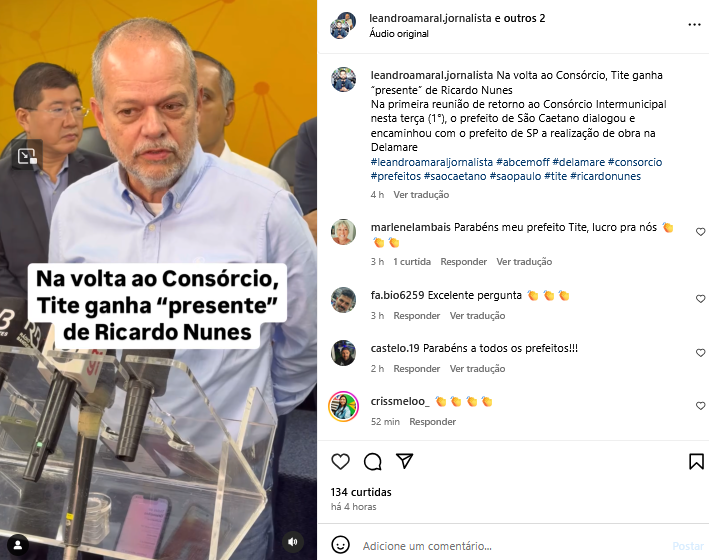The height and width of the screenshot is (560, 709).
Task: Like marlenelambais comment heart
Action: click(700, 232)
